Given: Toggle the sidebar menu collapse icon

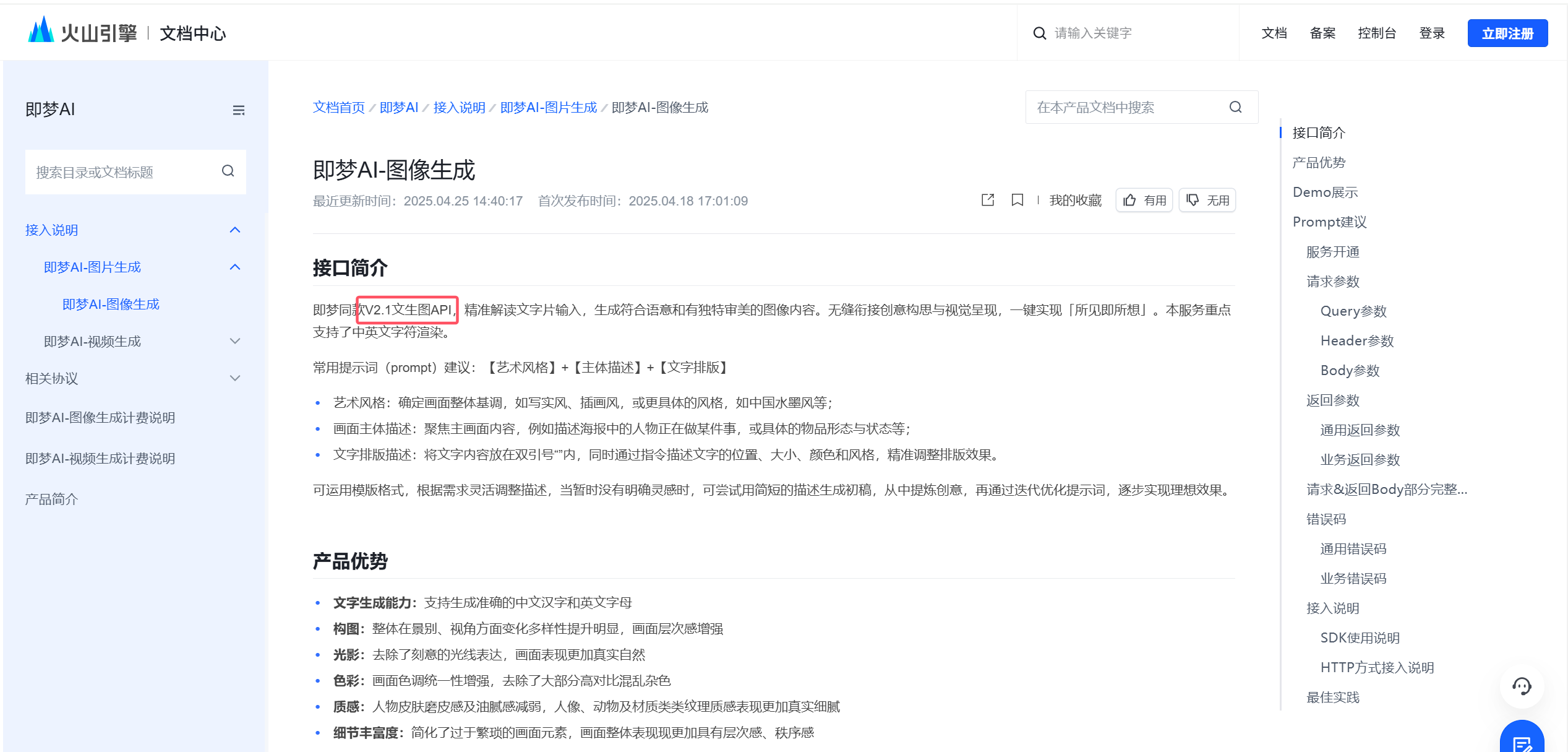Looking at the screenshot, I should pos(238,110).
